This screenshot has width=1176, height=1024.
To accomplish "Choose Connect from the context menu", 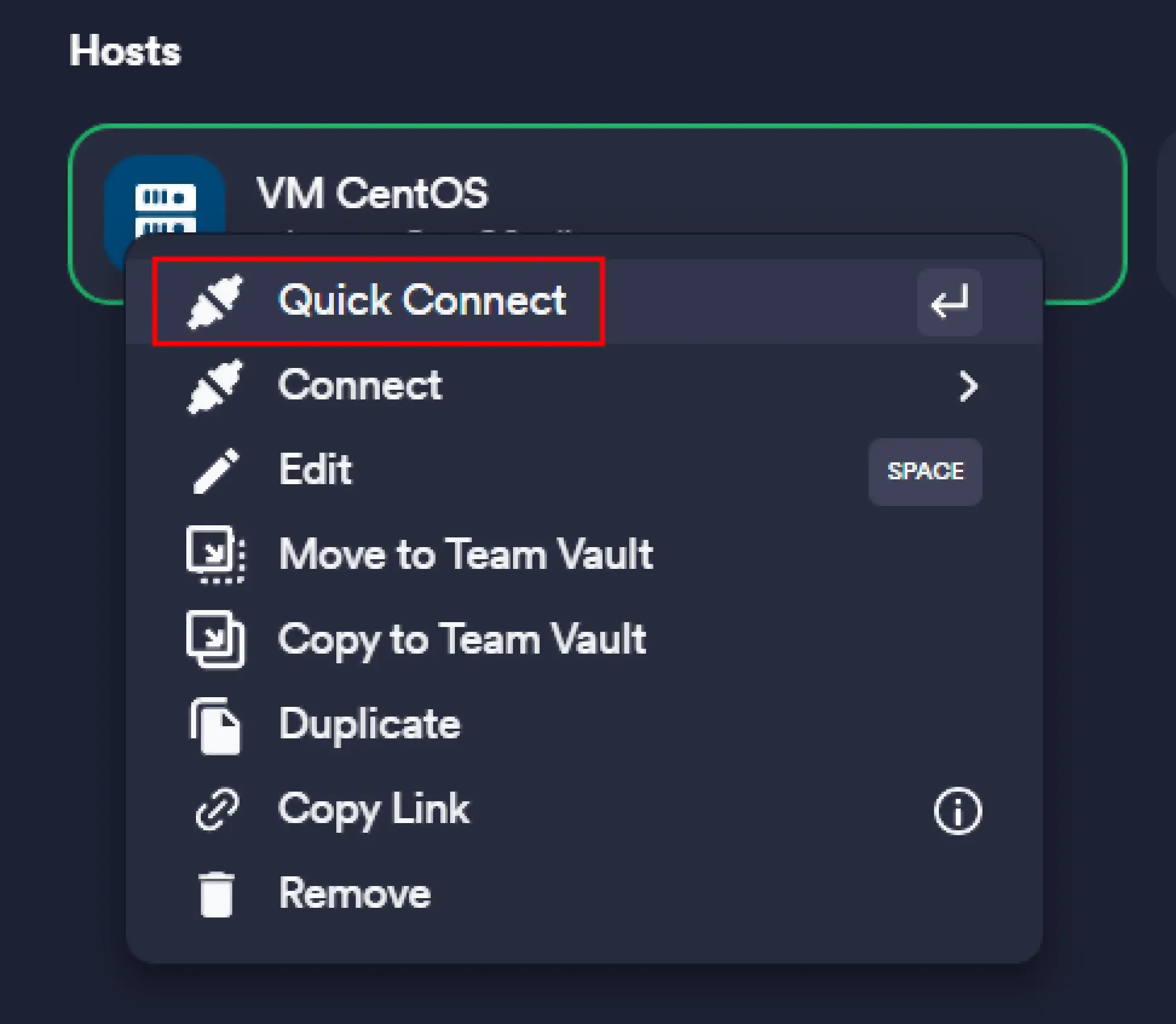I will (360, 386).
